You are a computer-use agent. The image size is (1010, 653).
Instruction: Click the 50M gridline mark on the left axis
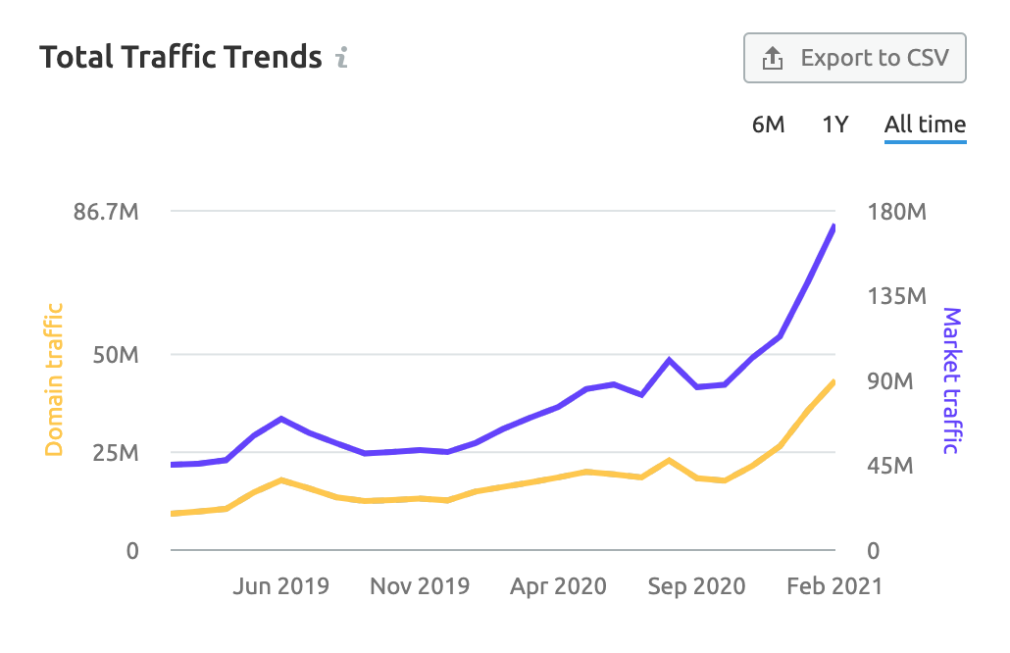pyautogui.click(x=114, y=354)
